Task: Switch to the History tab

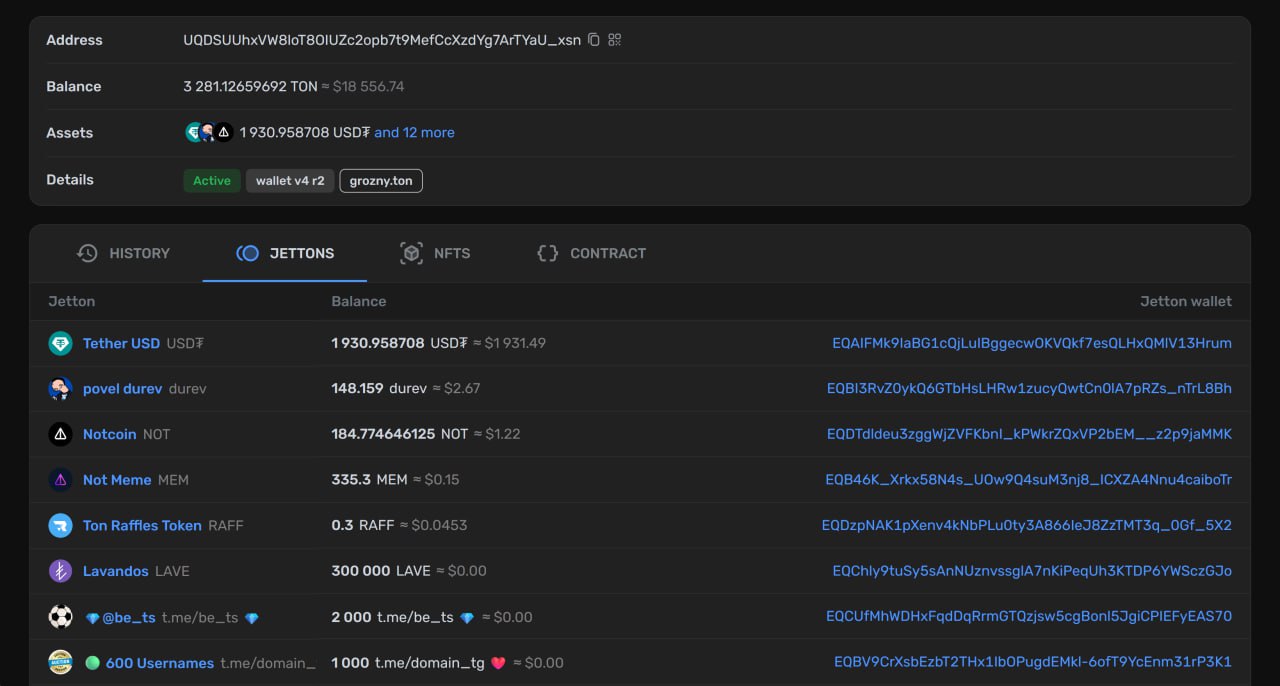Action: coord(124,253)
